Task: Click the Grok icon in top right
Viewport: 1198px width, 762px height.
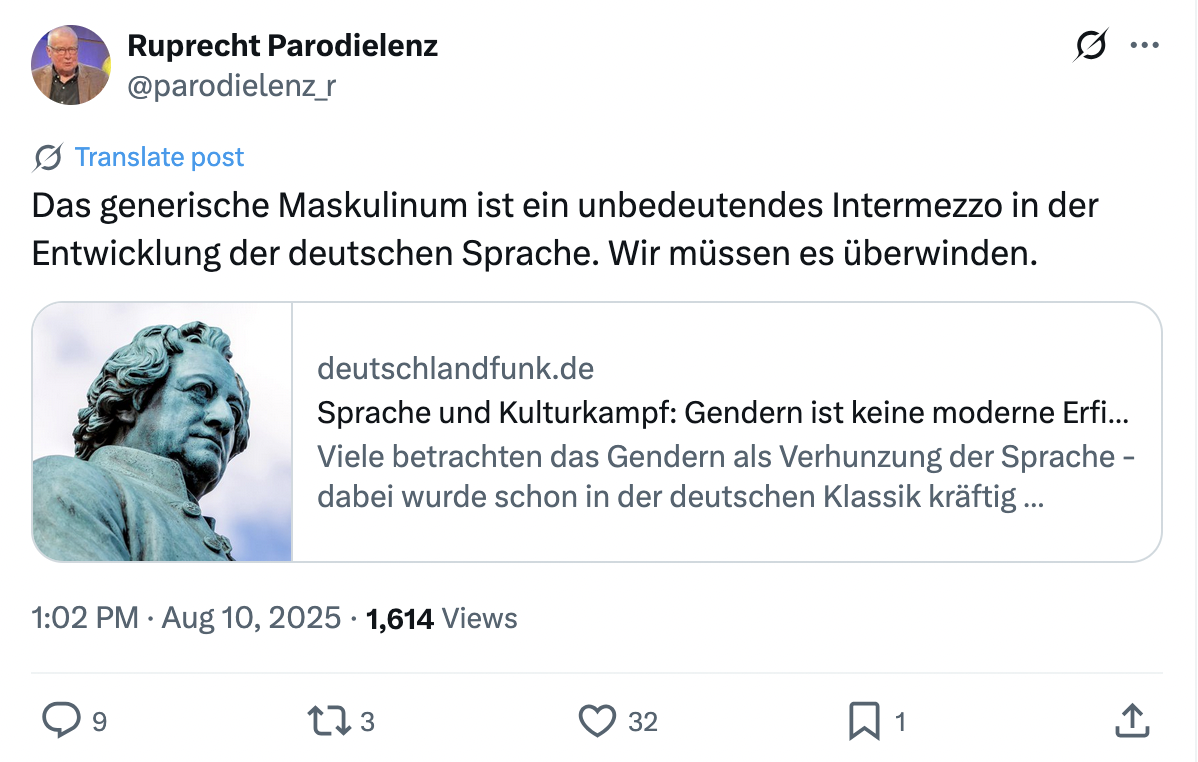Action: pos(1091,46)
